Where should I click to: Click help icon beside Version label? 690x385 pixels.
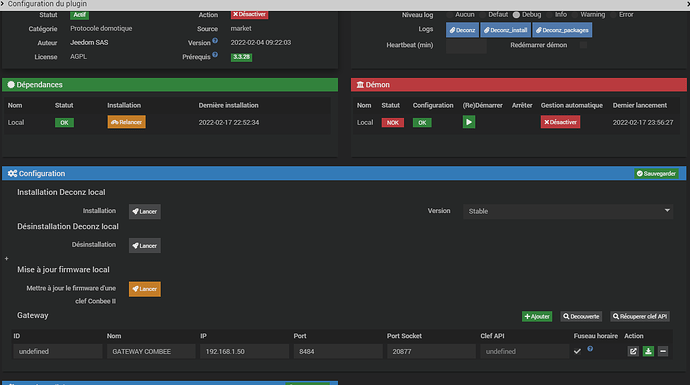point(215,40)
